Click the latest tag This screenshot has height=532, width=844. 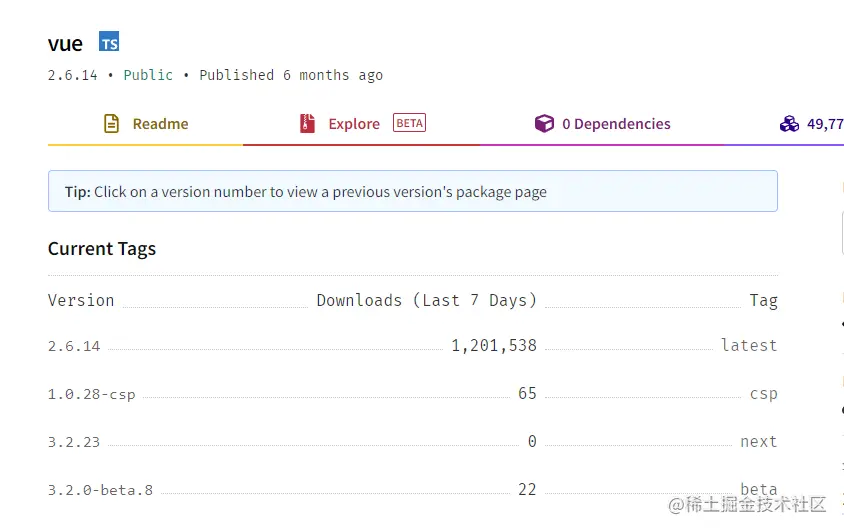[x=749, y=345]
